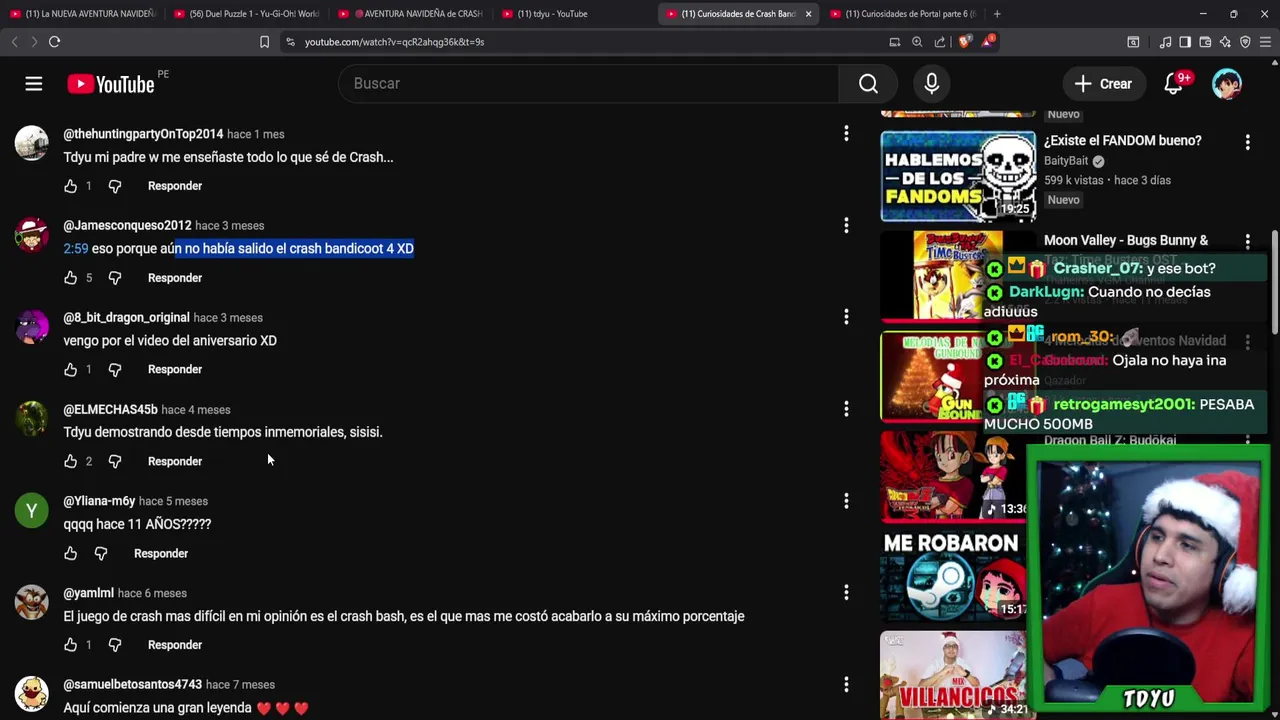Open the browser VPN shield icon

(1245, 42)
